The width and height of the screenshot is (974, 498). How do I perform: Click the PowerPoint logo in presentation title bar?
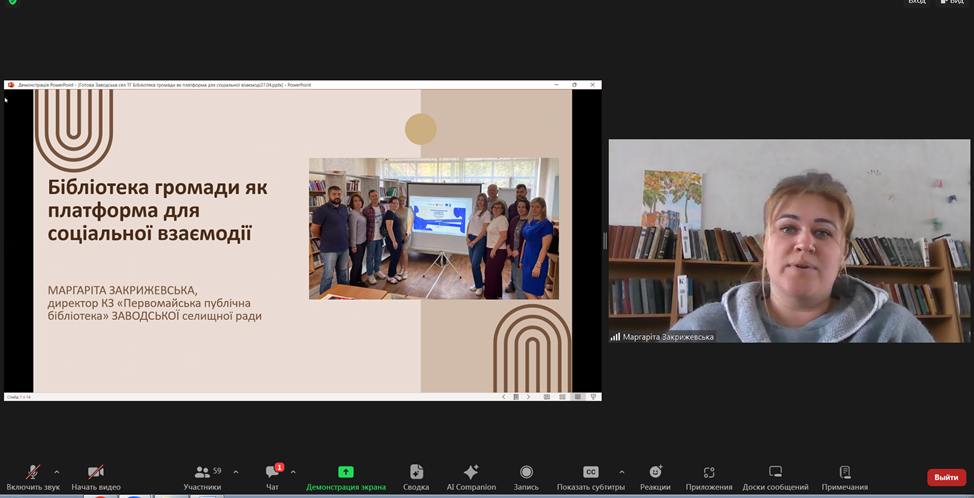11,84
